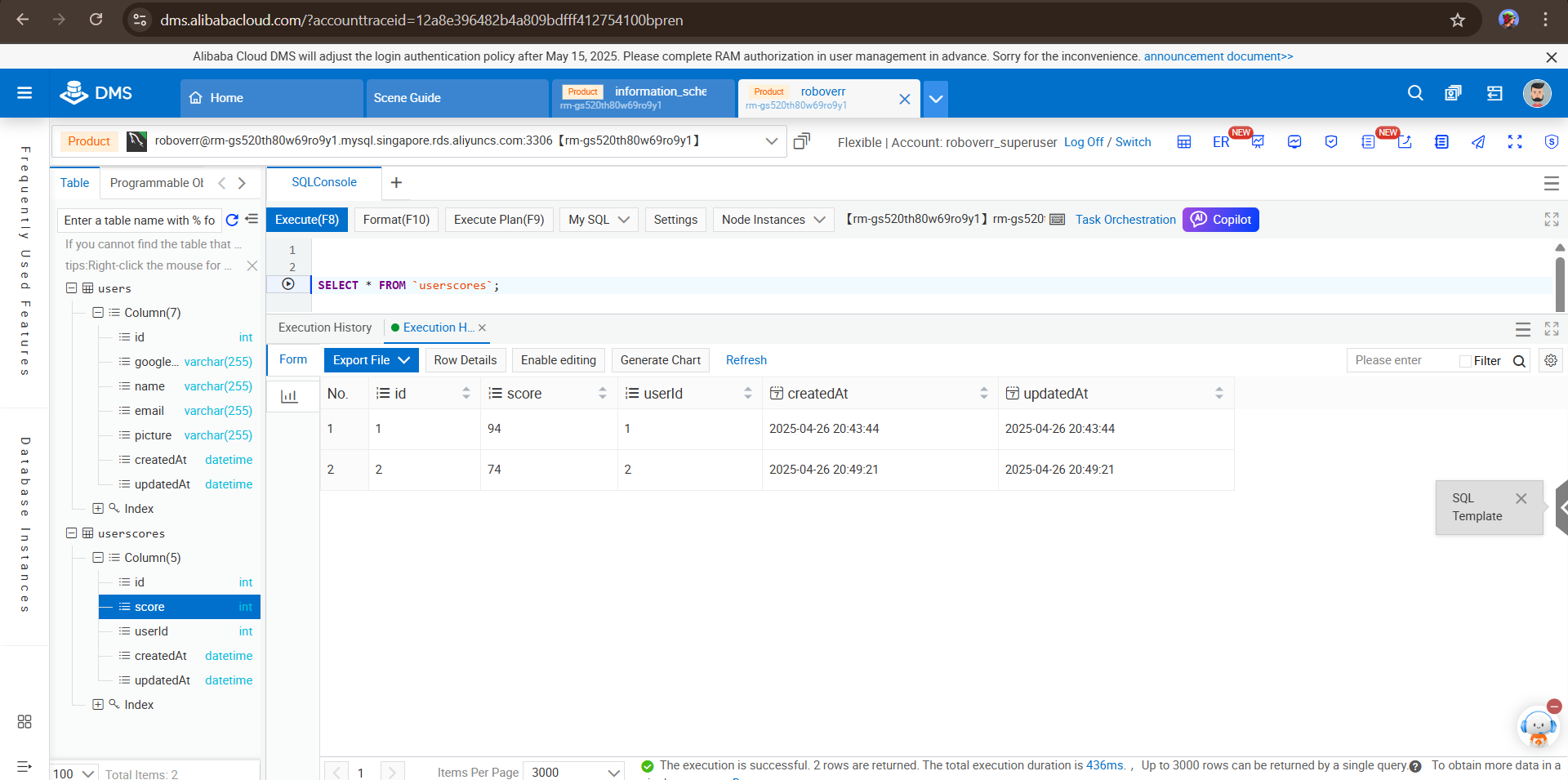This screenshot has width=1568, height=780.
Task: Click the export arrow icon with NEW badge
Action: point(1405,142)
